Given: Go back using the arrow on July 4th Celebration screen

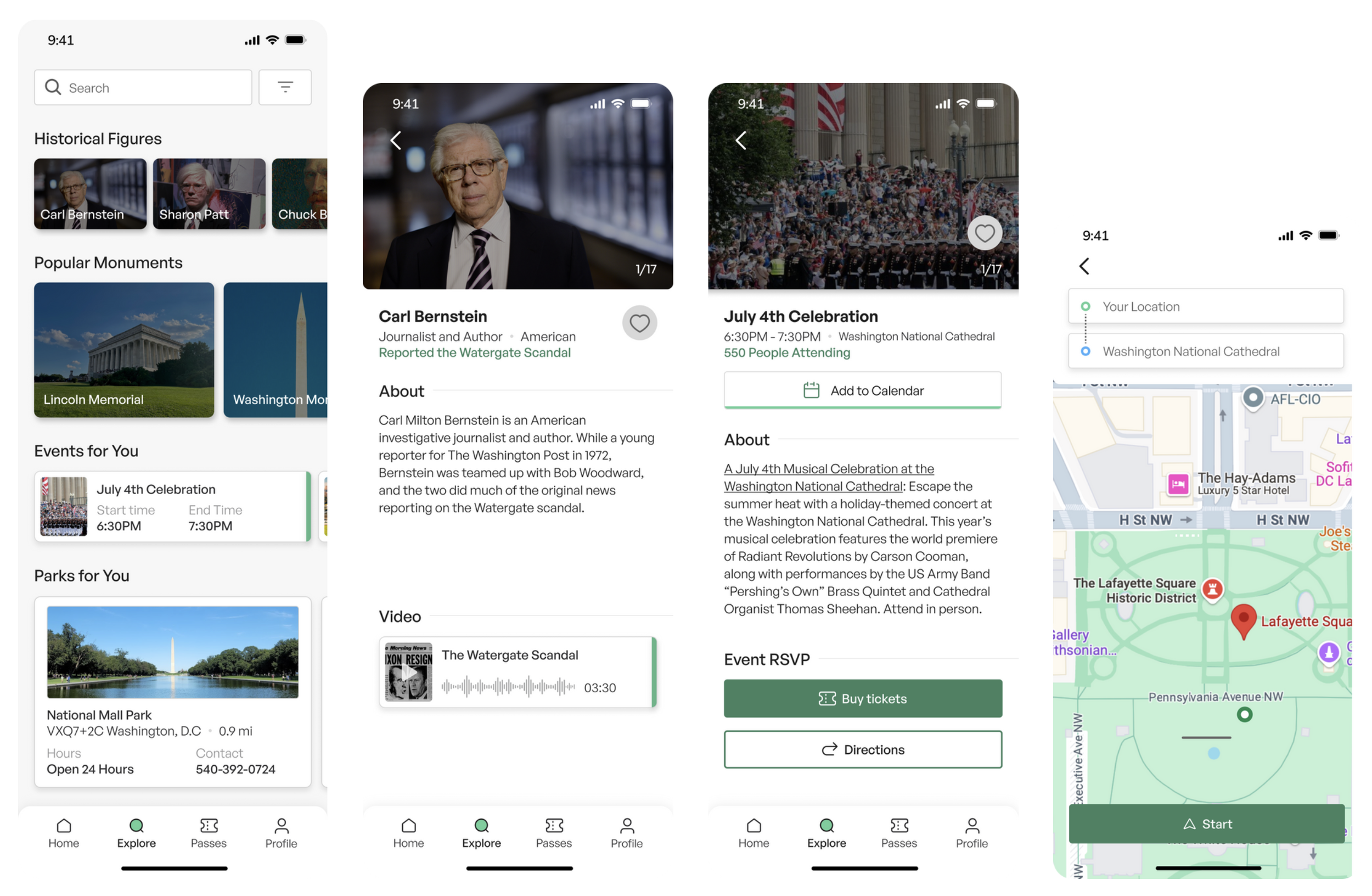Looking at the screenshot, I should 741,140.
